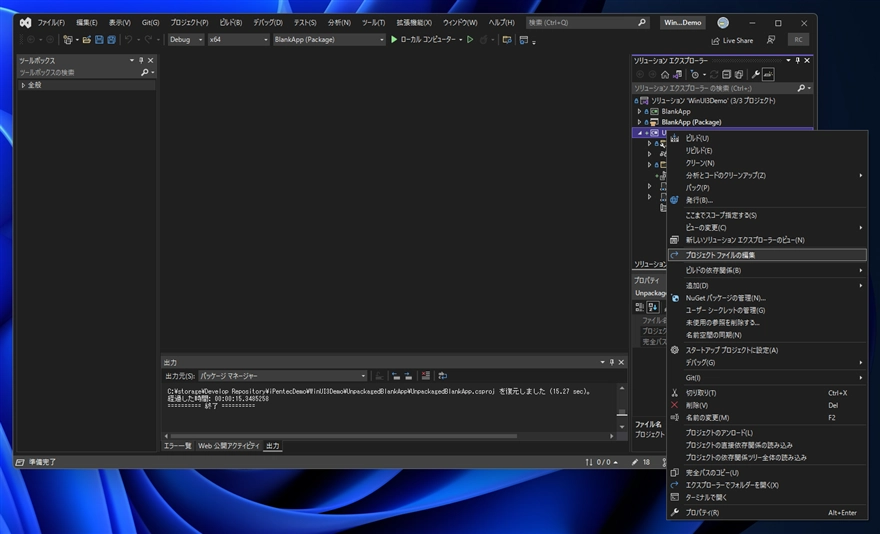Open the ローカル コンピューター target dropdown arrow

(x=461, y=39)
